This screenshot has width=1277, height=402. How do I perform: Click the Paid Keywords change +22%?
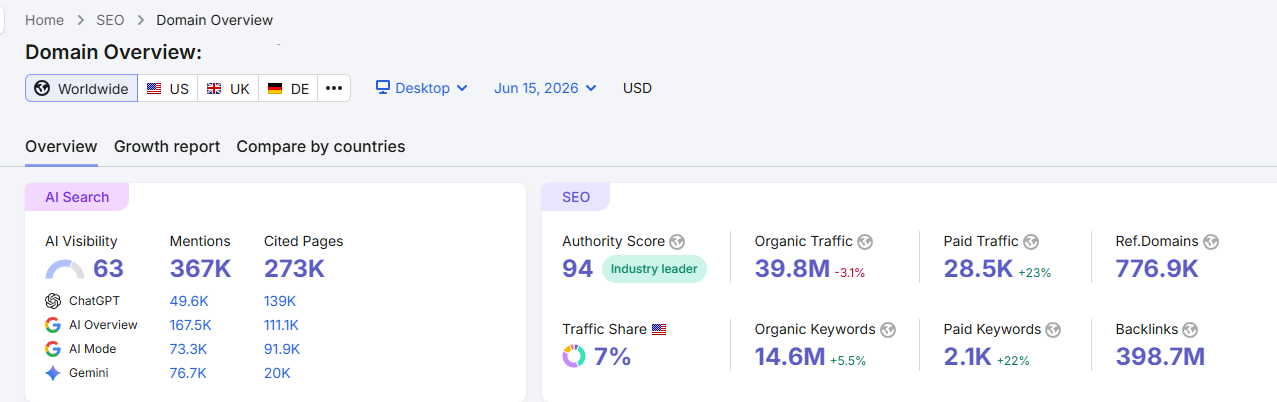[x=1011, y=360]
